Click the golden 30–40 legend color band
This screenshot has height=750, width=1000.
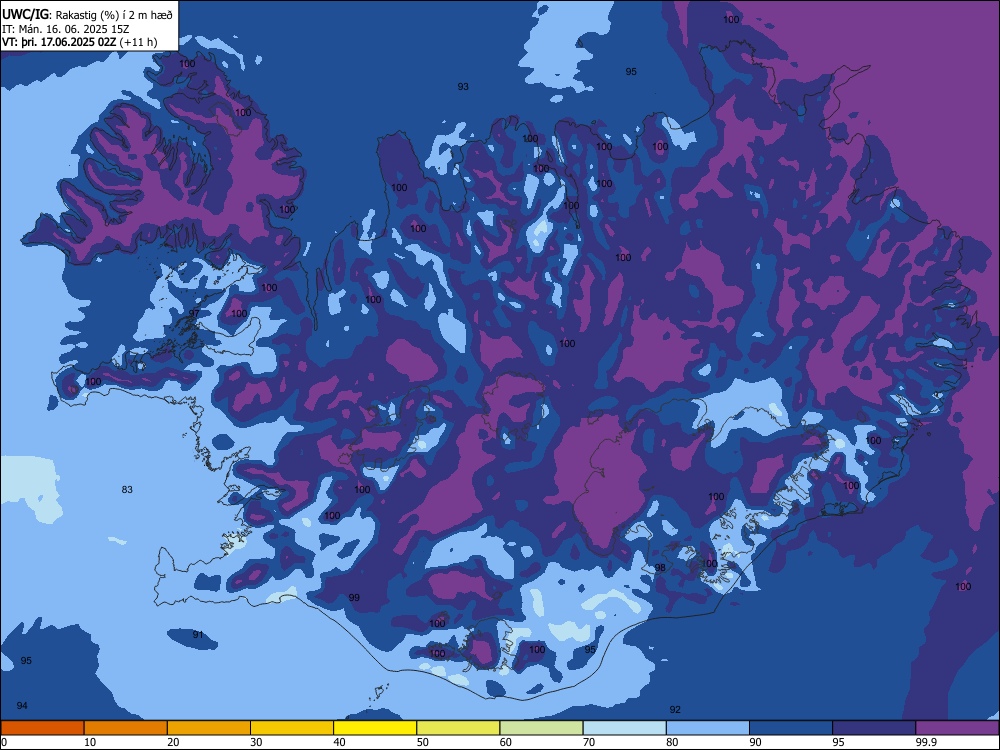tap(292, 728)
